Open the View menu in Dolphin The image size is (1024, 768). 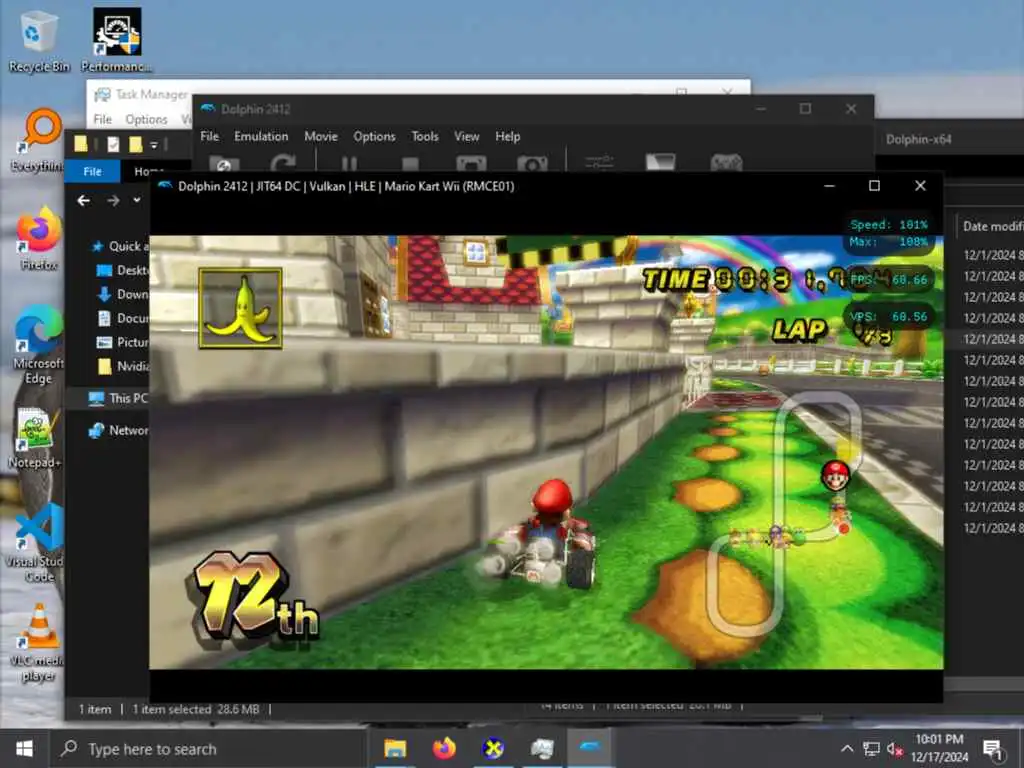(x=466, y=136)
